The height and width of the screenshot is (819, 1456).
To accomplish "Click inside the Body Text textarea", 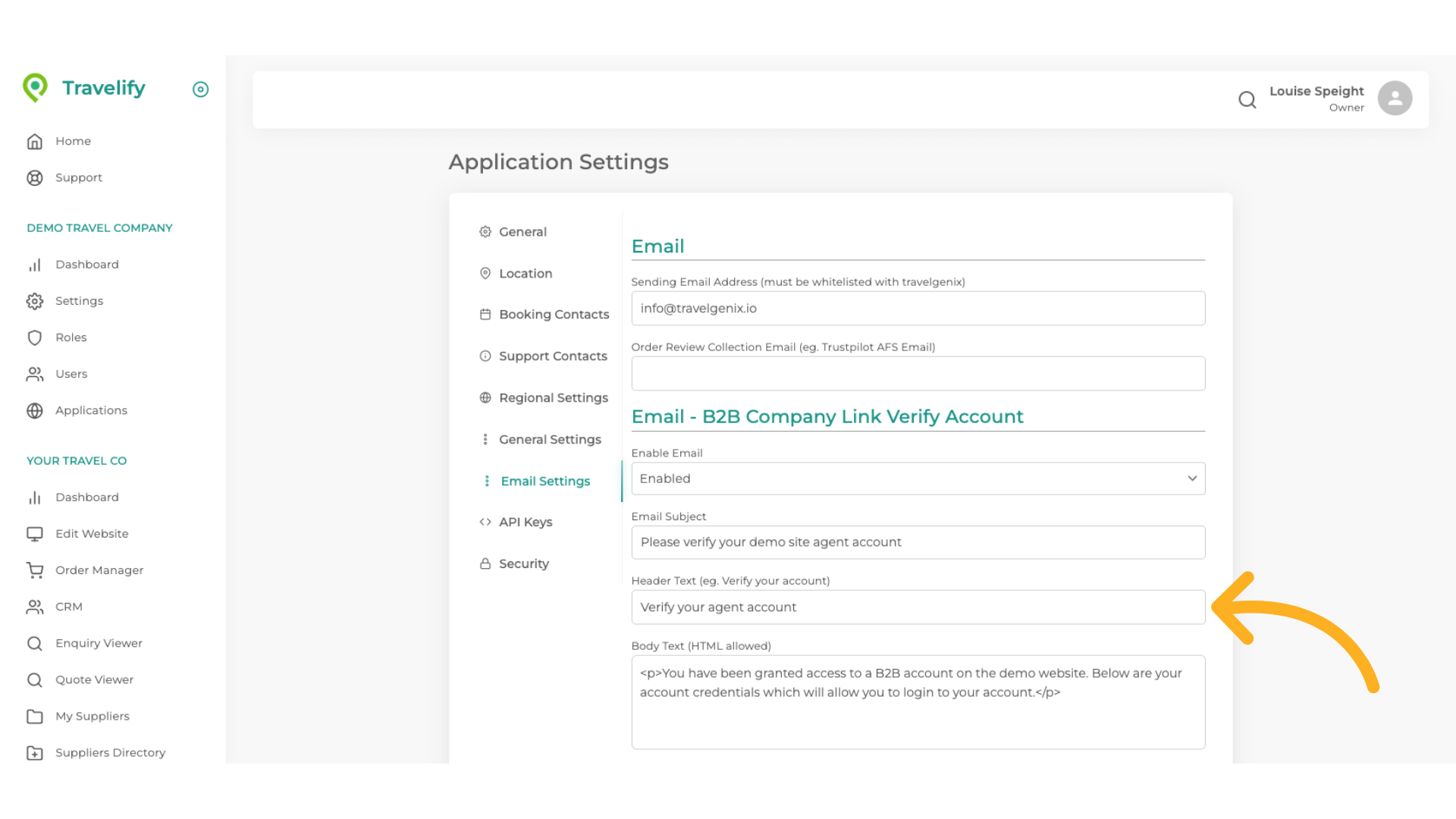I will click(918, 713).
